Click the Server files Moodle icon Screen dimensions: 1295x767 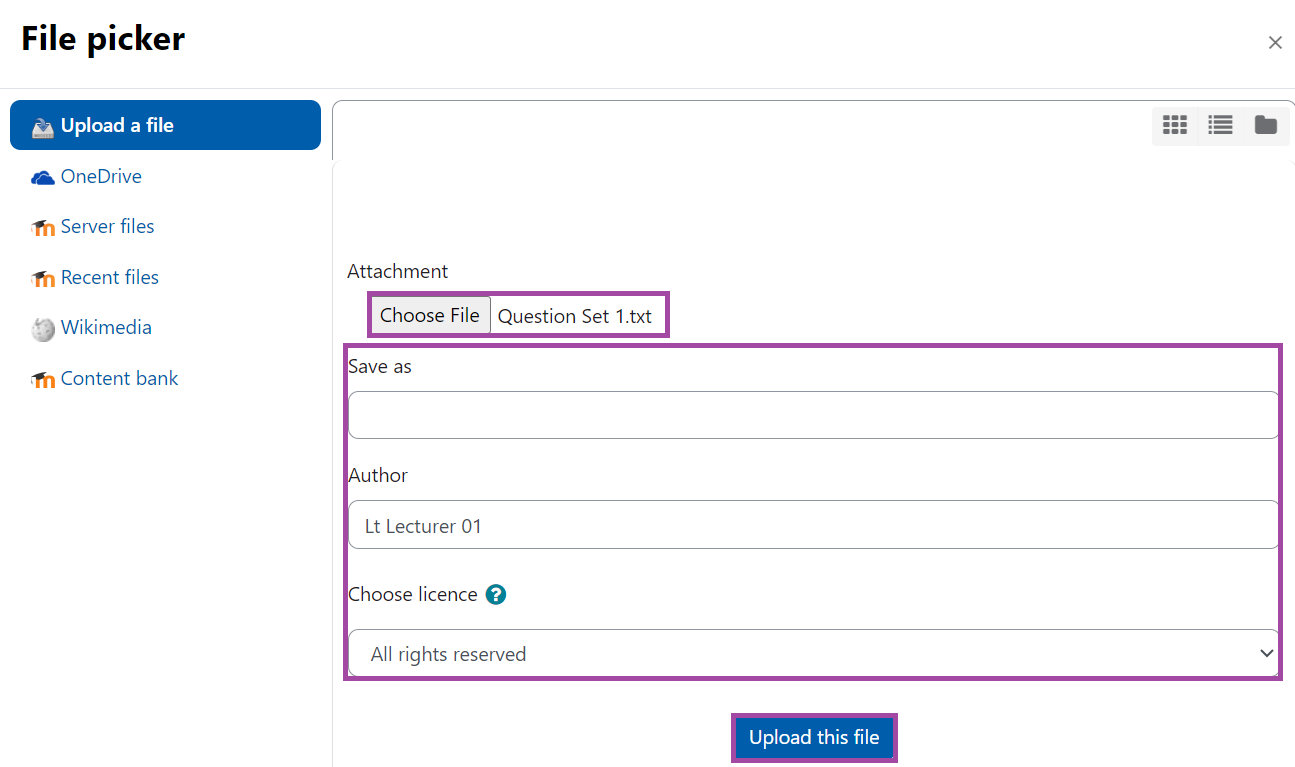[43, 228]
